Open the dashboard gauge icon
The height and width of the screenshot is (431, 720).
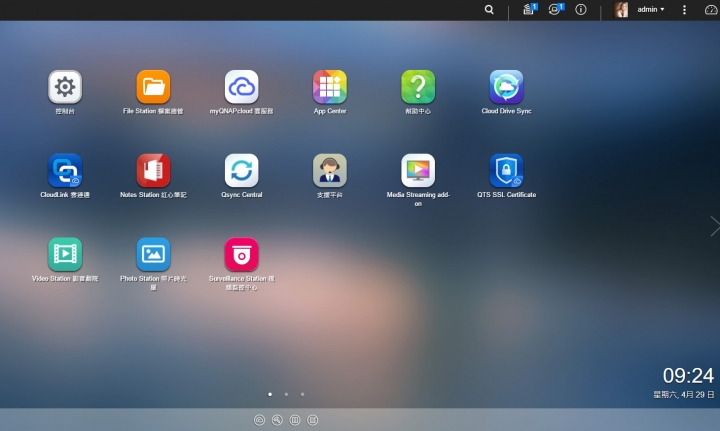[711, 9]
